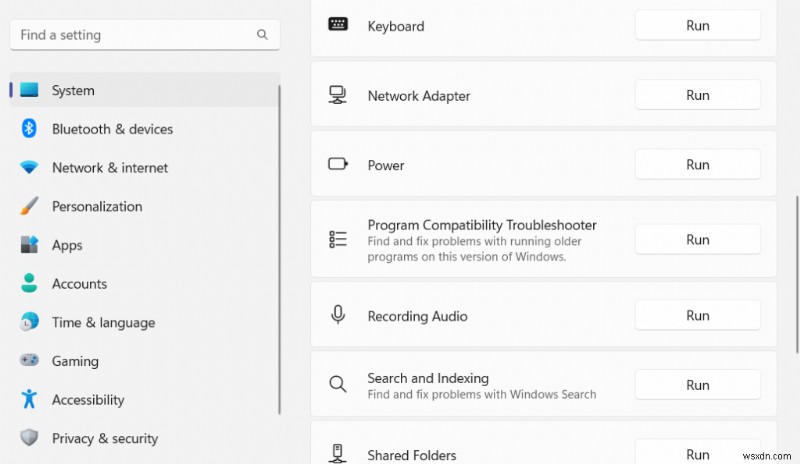Click the Recording Audio microphone icon
This screenshot has width=800, height=464.
[338, 314]
